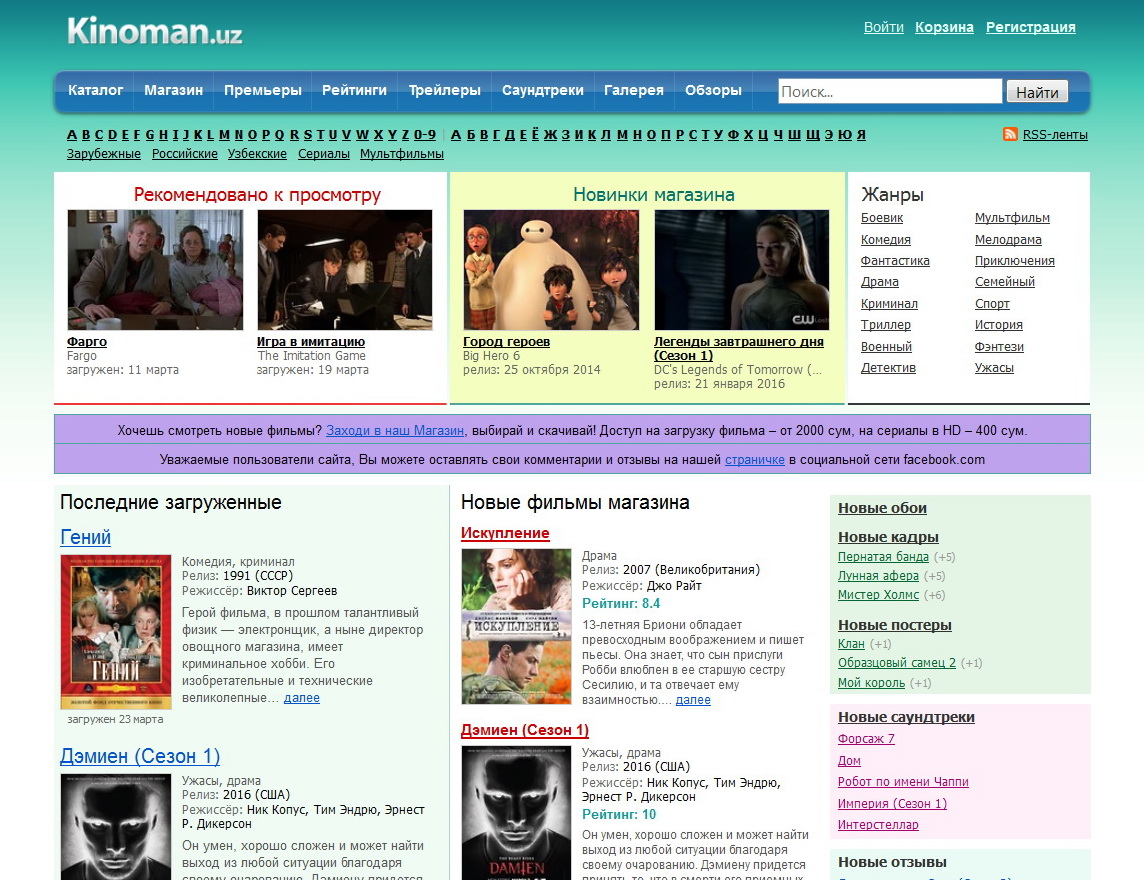Open Зарубежные films category

click(104, 154)
